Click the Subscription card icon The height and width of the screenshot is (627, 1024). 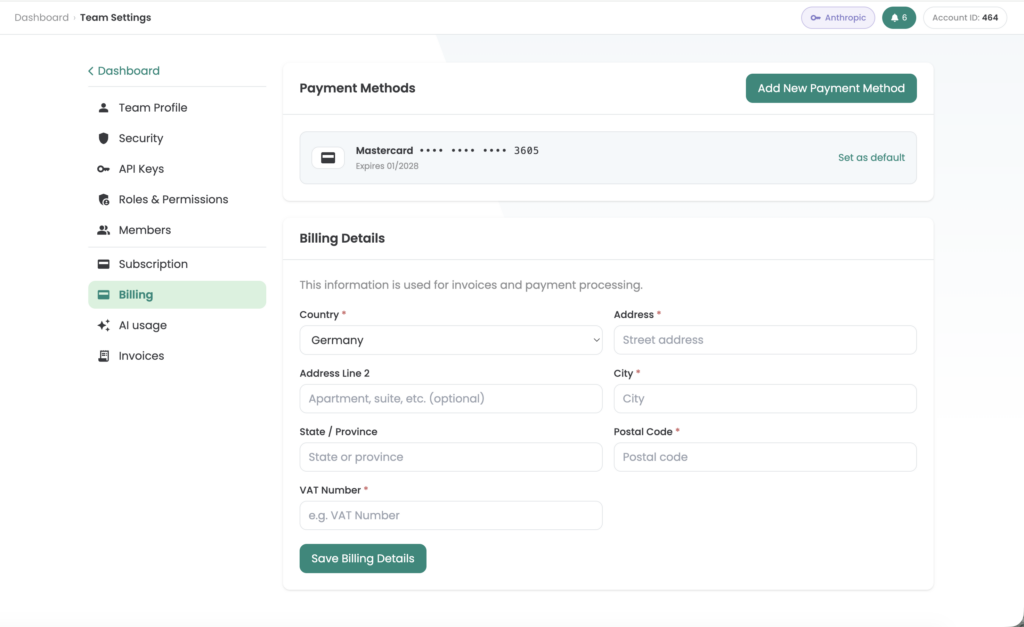[x=103, y=264]
